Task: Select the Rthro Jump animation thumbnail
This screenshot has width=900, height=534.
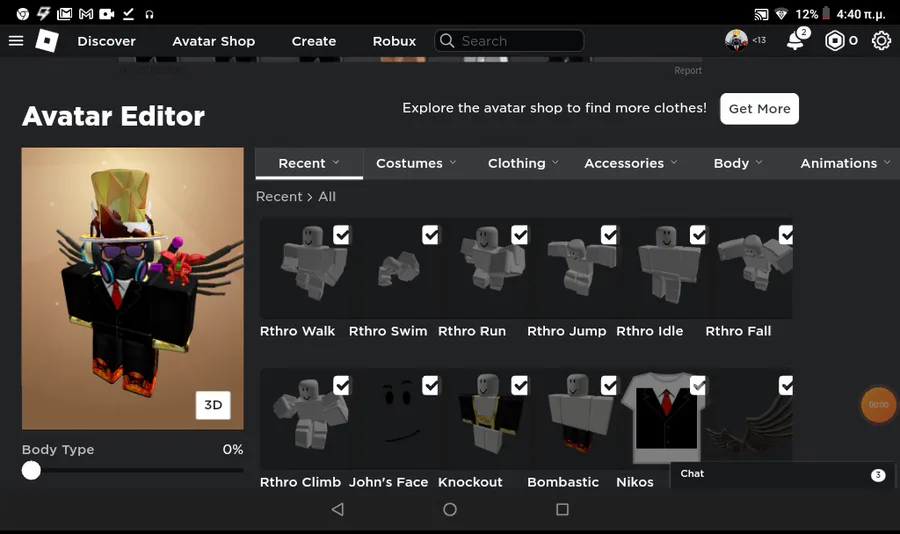Action: tap(572, 268)
